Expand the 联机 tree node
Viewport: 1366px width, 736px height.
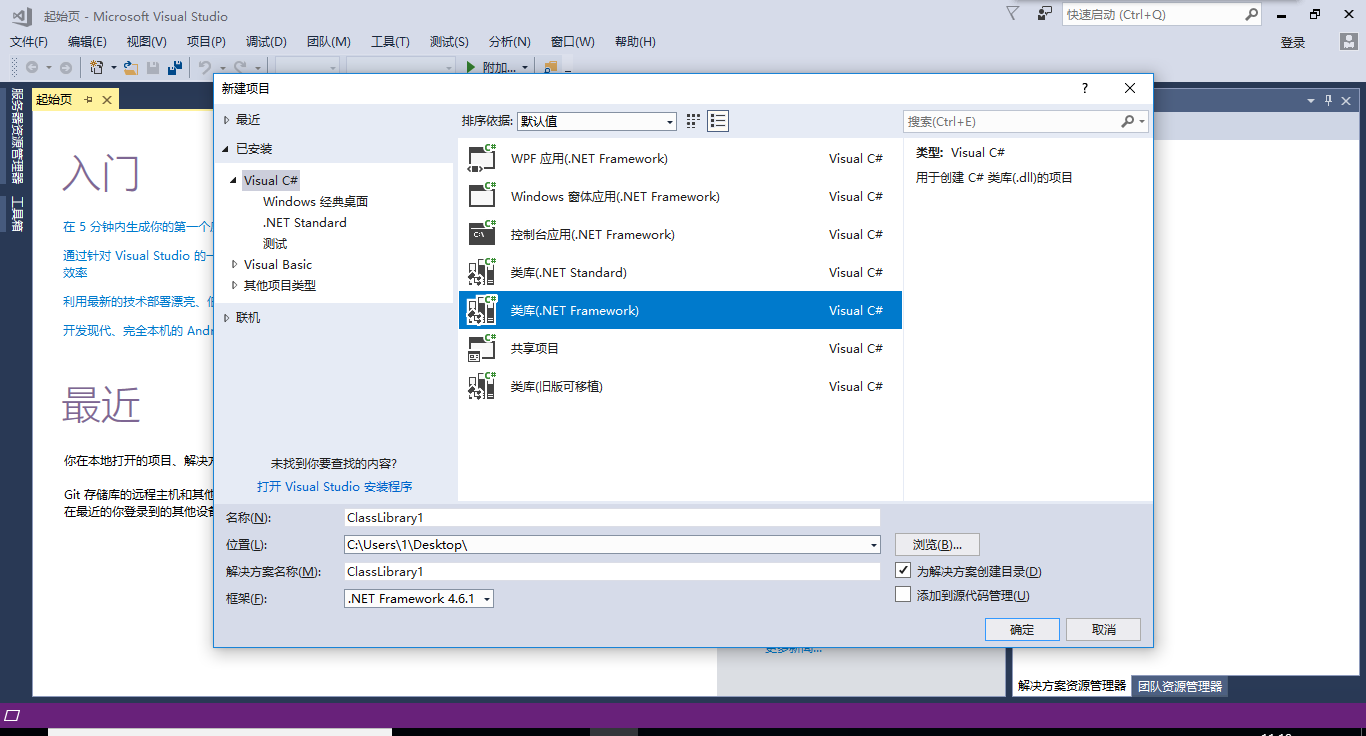click(227, 318)
